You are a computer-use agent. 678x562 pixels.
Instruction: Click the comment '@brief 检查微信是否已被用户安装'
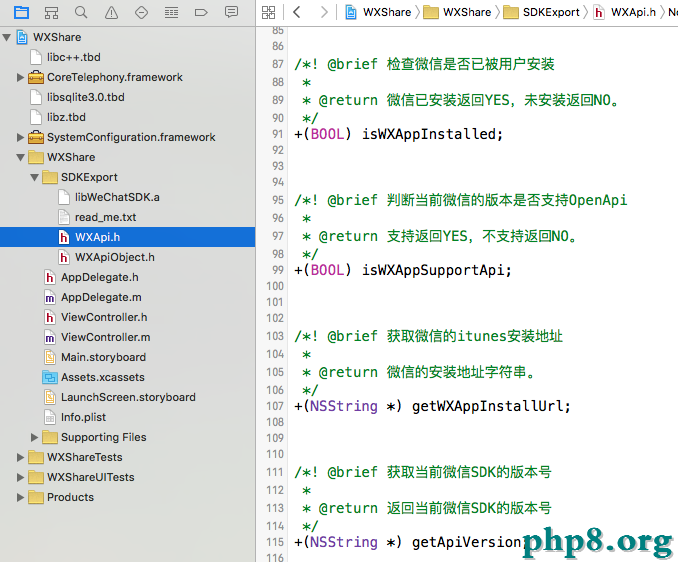[x=441, y=64]
